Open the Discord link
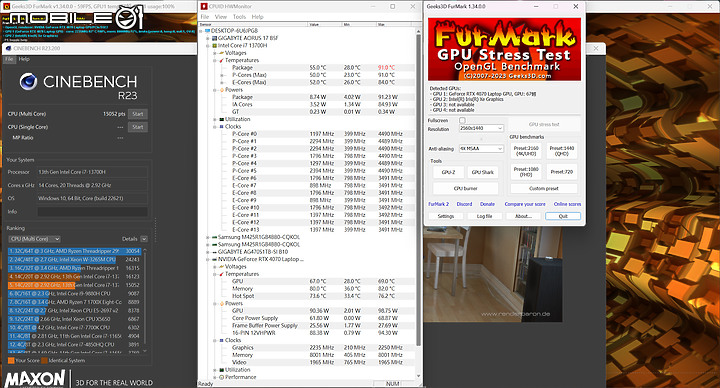This screenshot has height=388, width=720. point(464,204)
